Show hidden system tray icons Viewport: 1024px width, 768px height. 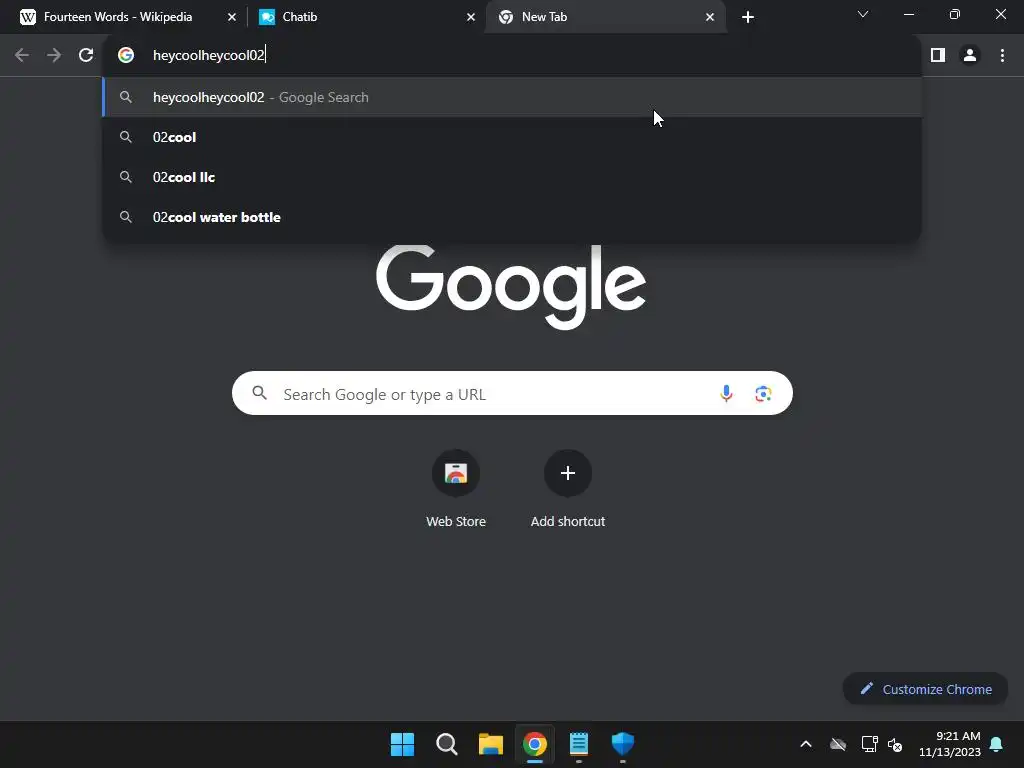tap(806, 744)
